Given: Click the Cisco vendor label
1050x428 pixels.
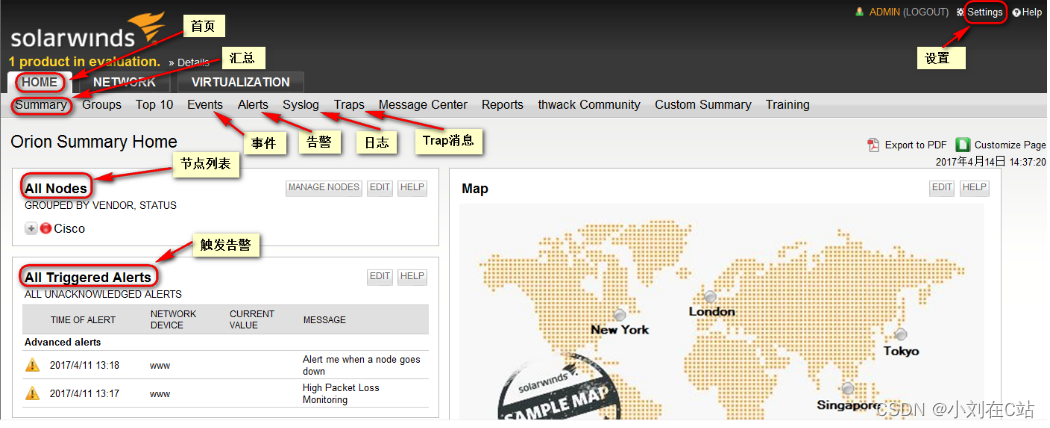Looking at the screenshot, I should [70, 228].
